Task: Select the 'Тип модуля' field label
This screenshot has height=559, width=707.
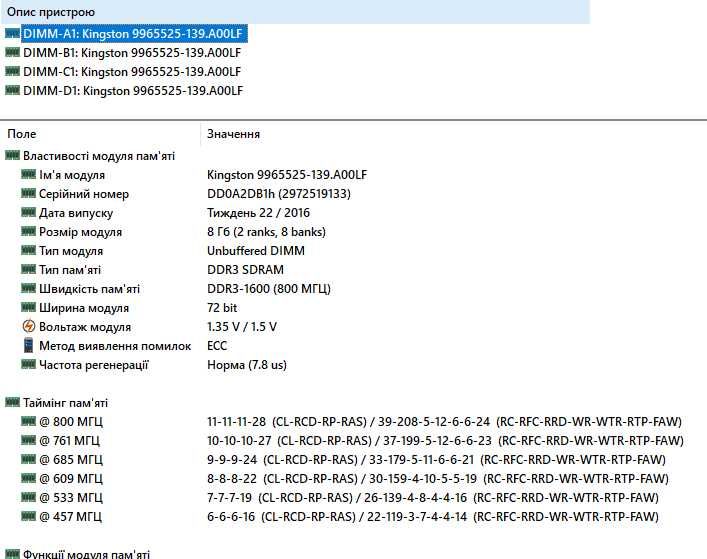Action: (x=71, y=251)
